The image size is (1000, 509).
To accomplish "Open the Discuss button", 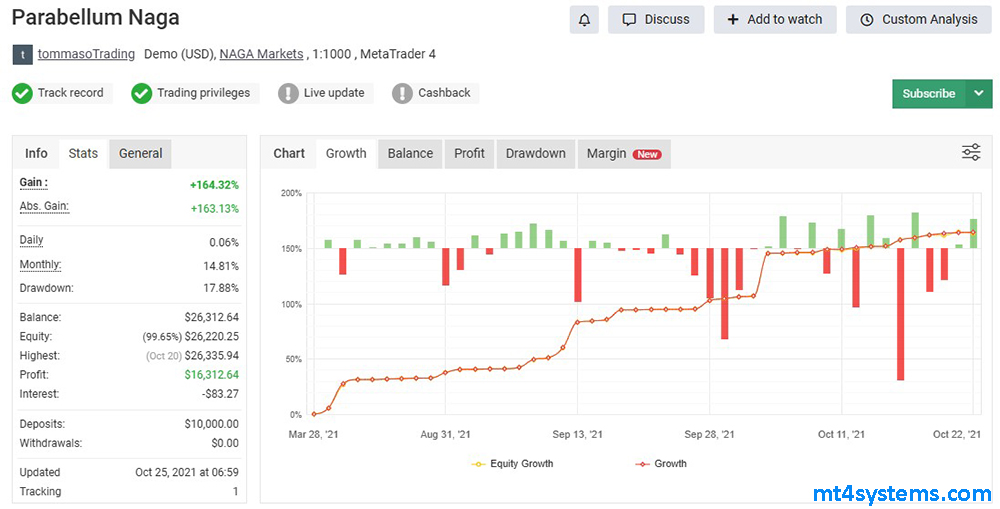I will (x=656, y=19).
